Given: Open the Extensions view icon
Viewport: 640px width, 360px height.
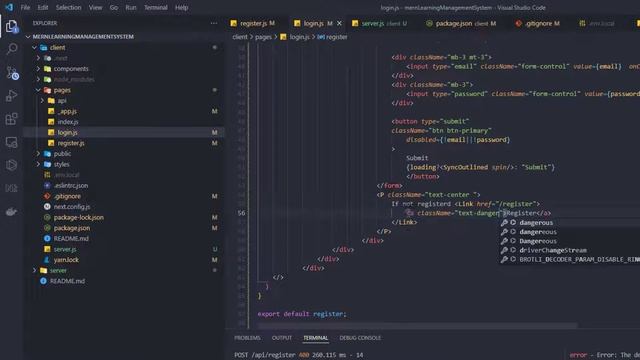Looking at the screenshot, I should click(x=11, y=119).
